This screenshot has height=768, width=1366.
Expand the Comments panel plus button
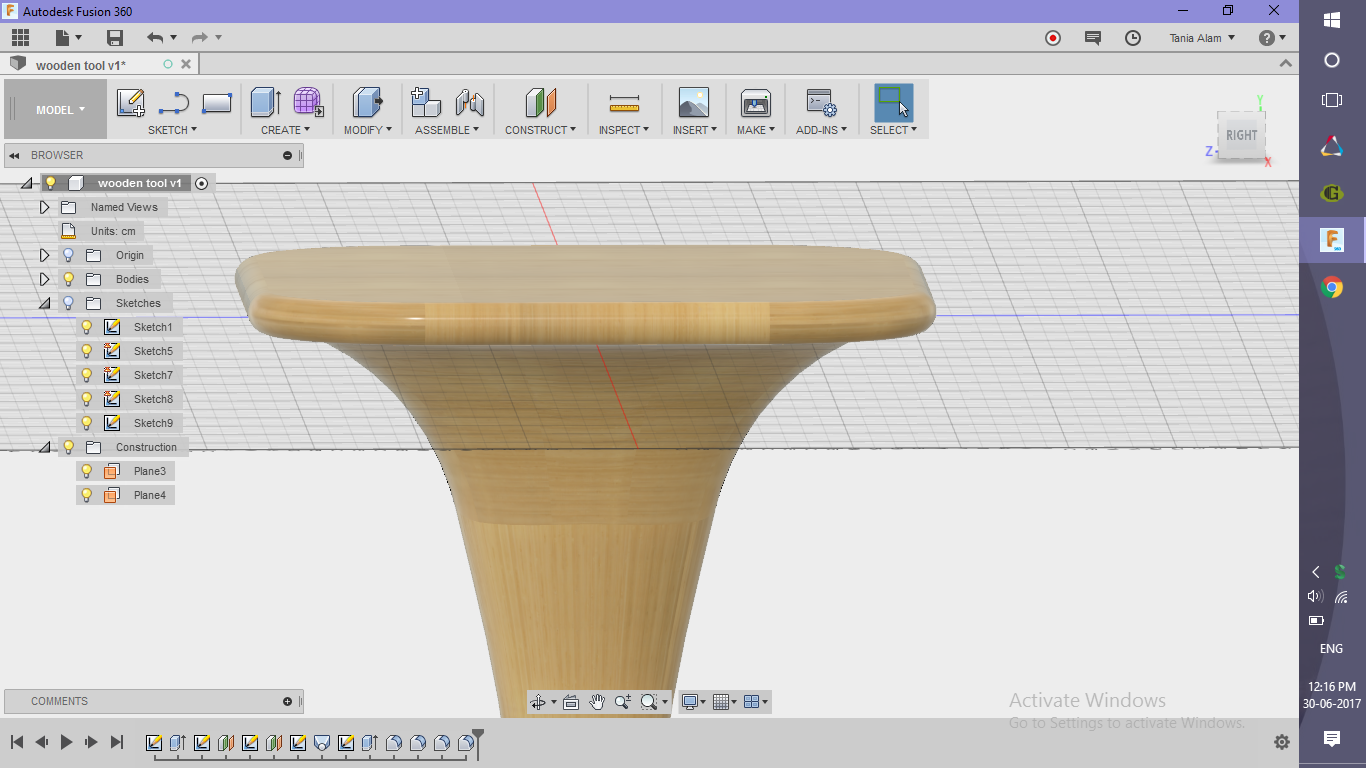point(287,701)
